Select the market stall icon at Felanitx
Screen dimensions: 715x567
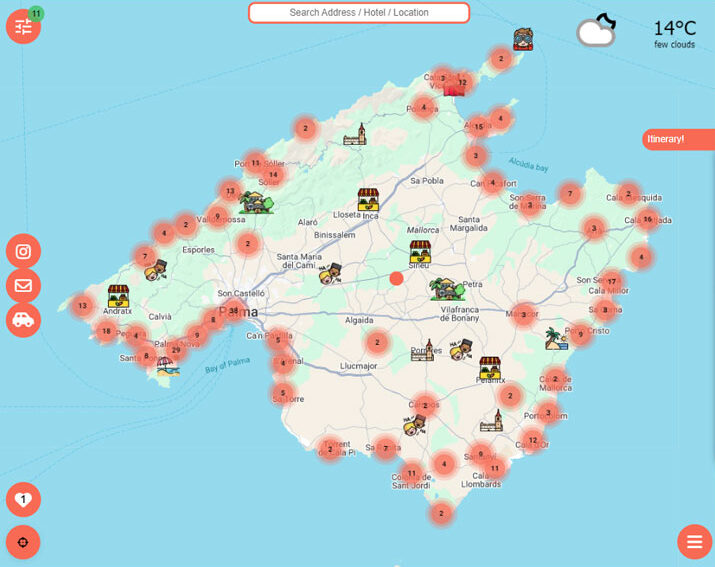(x=490, y=369)
